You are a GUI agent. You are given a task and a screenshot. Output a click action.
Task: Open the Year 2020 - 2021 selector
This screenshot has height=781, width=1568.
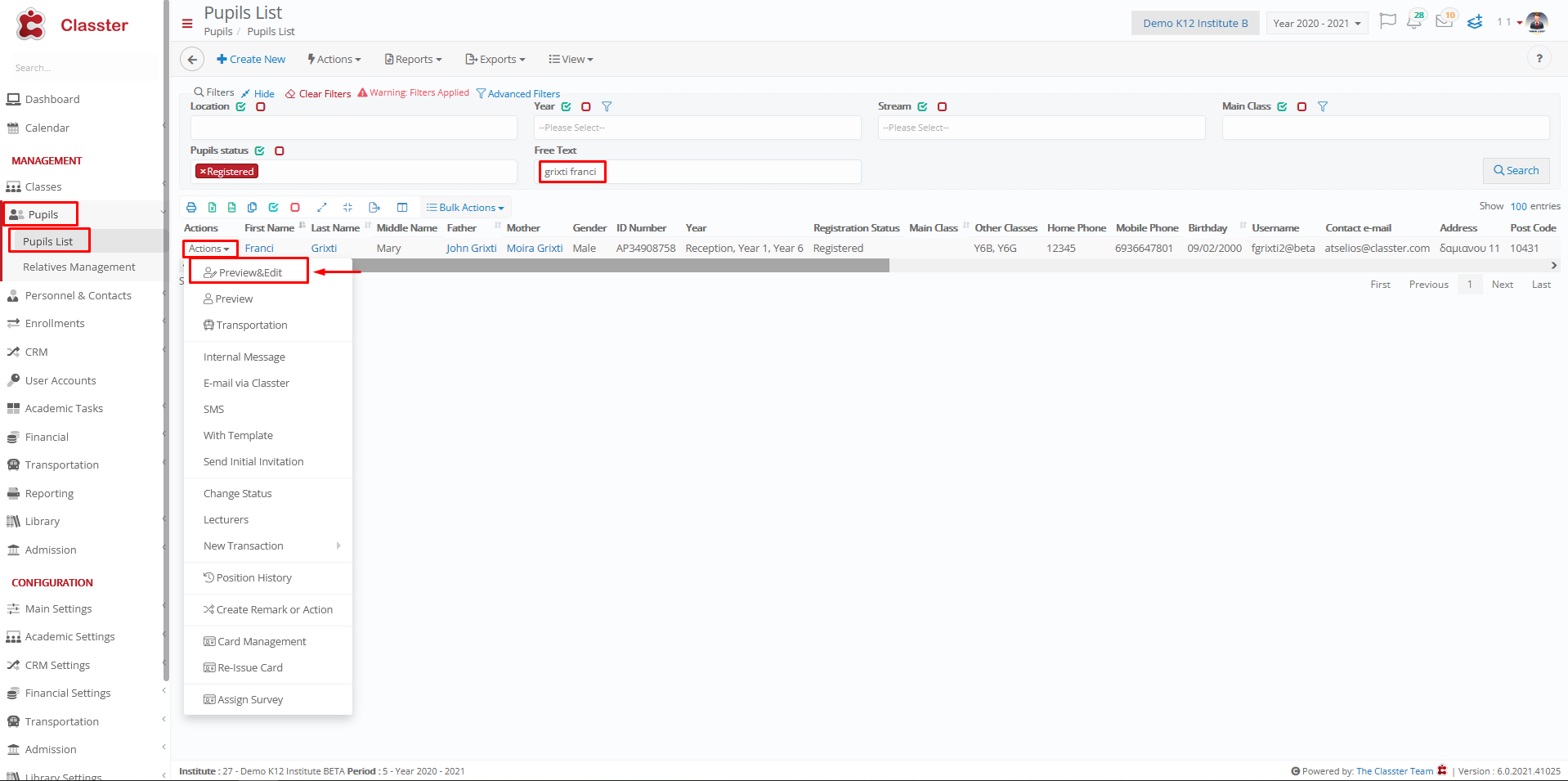point(1317,23)
